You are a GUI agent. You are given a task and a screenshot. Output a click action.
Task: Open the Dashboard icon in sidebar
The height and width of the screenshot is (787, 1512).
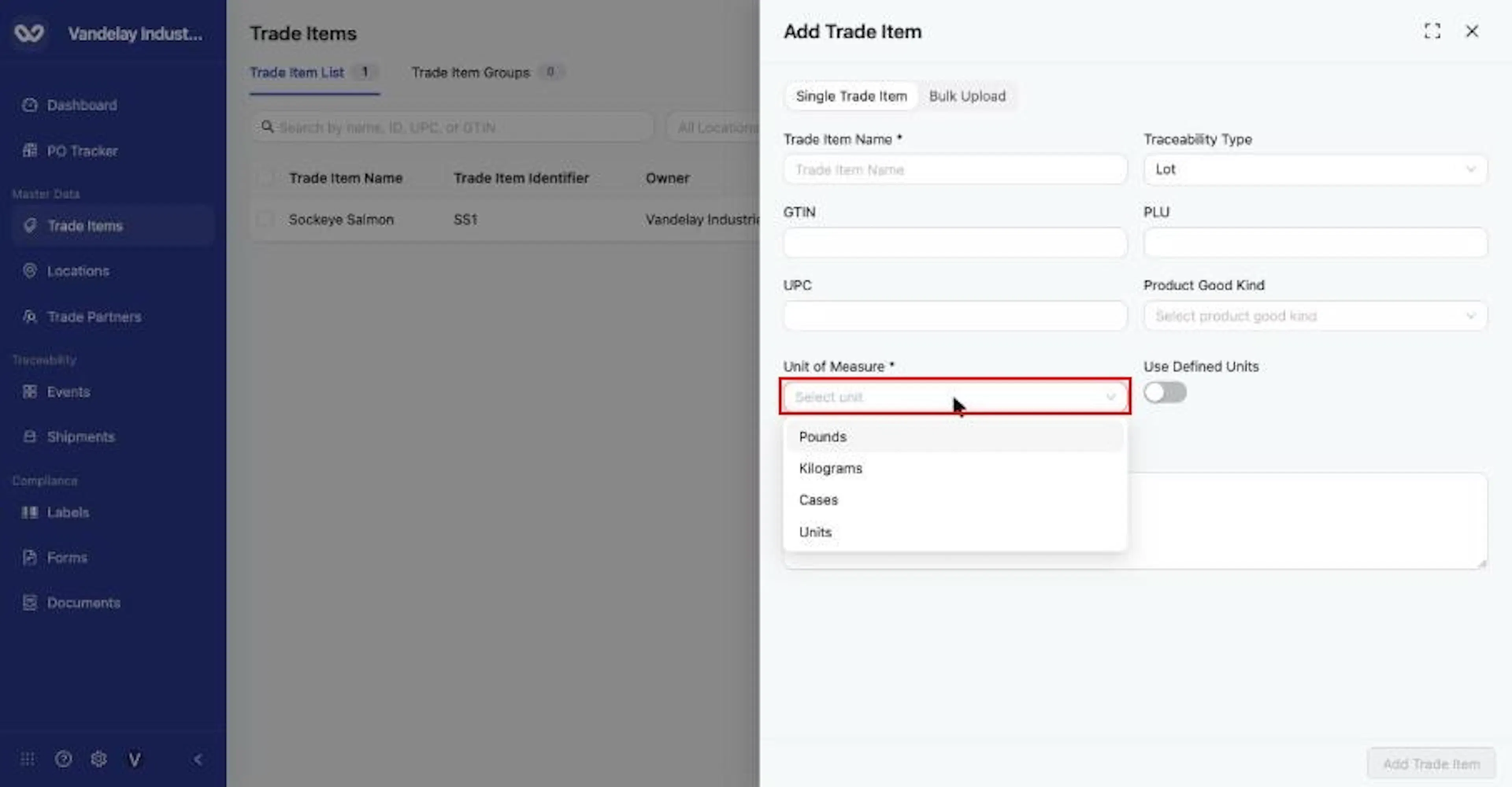pyautogui.click(x=30, y=105)
